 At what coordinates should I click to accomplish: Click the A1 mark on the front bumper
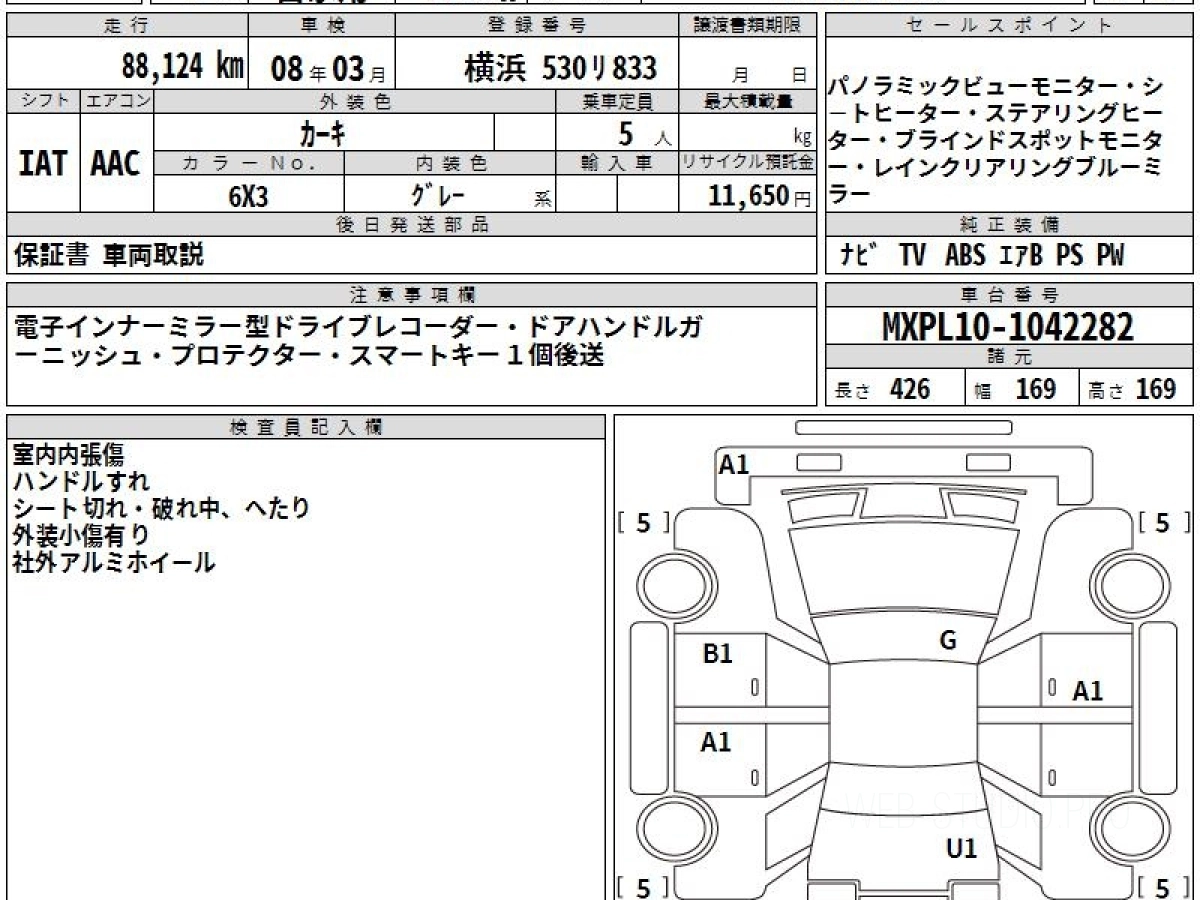tap(734, 464)
